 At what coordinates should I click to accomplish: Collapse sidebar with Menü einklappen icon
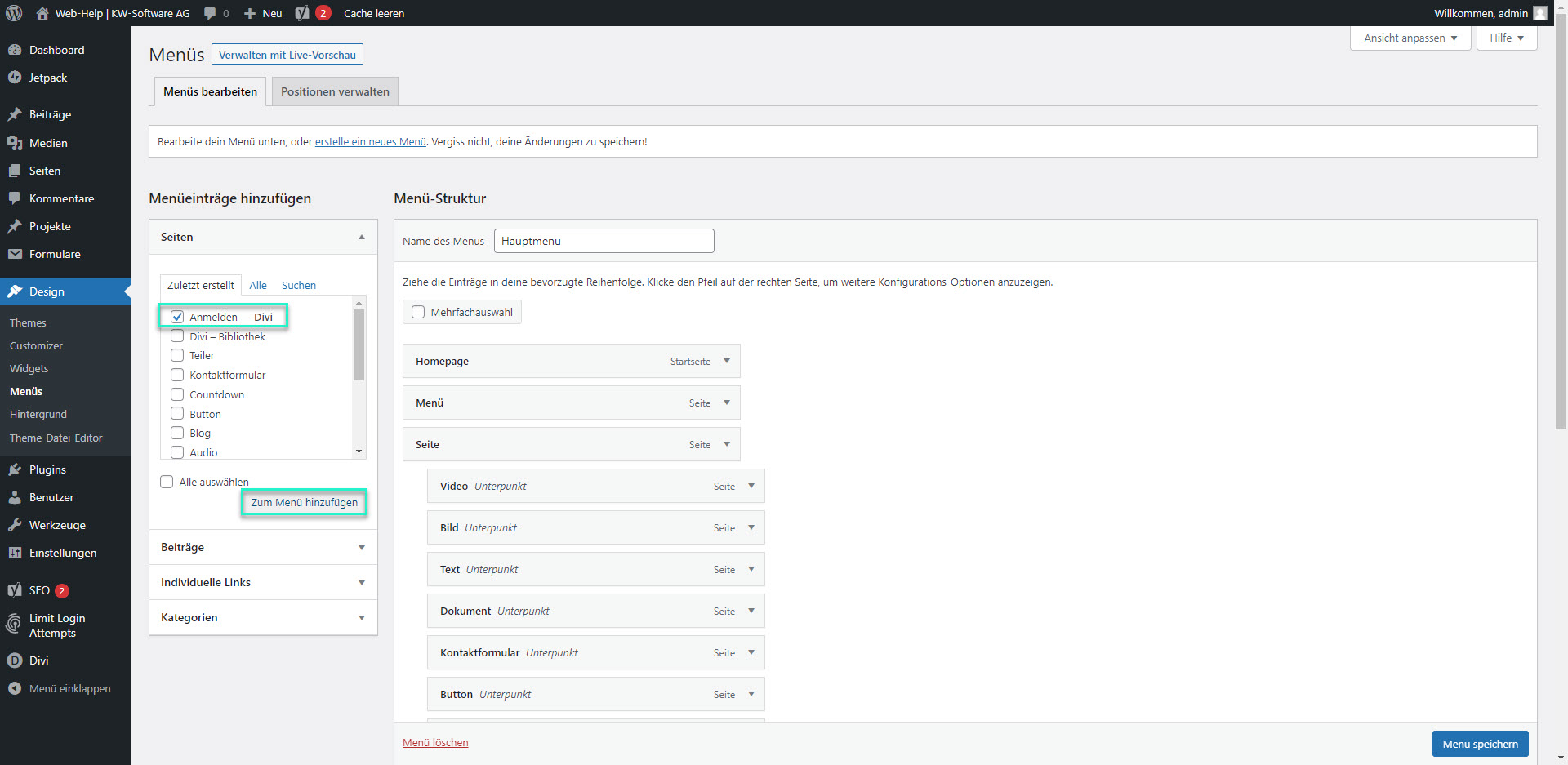[x=15, y=688]
